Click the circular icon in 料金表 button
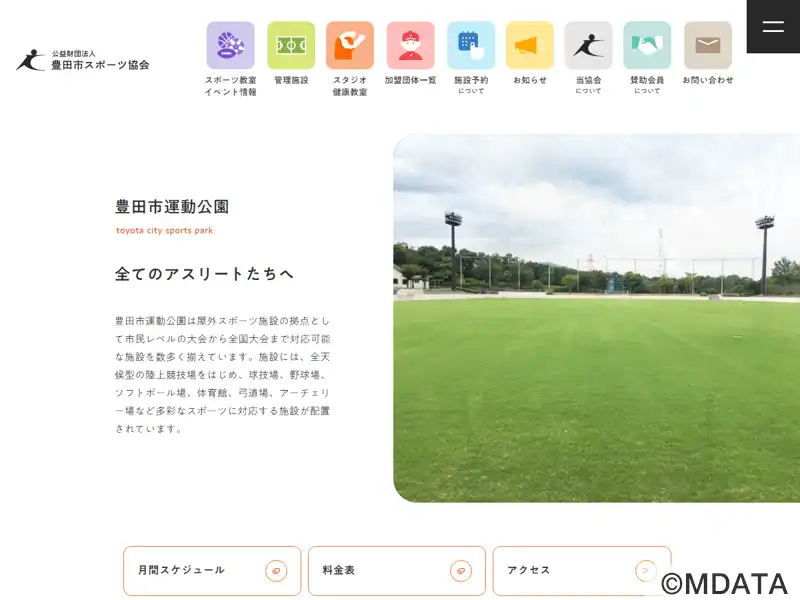 (x=461, y=570)
